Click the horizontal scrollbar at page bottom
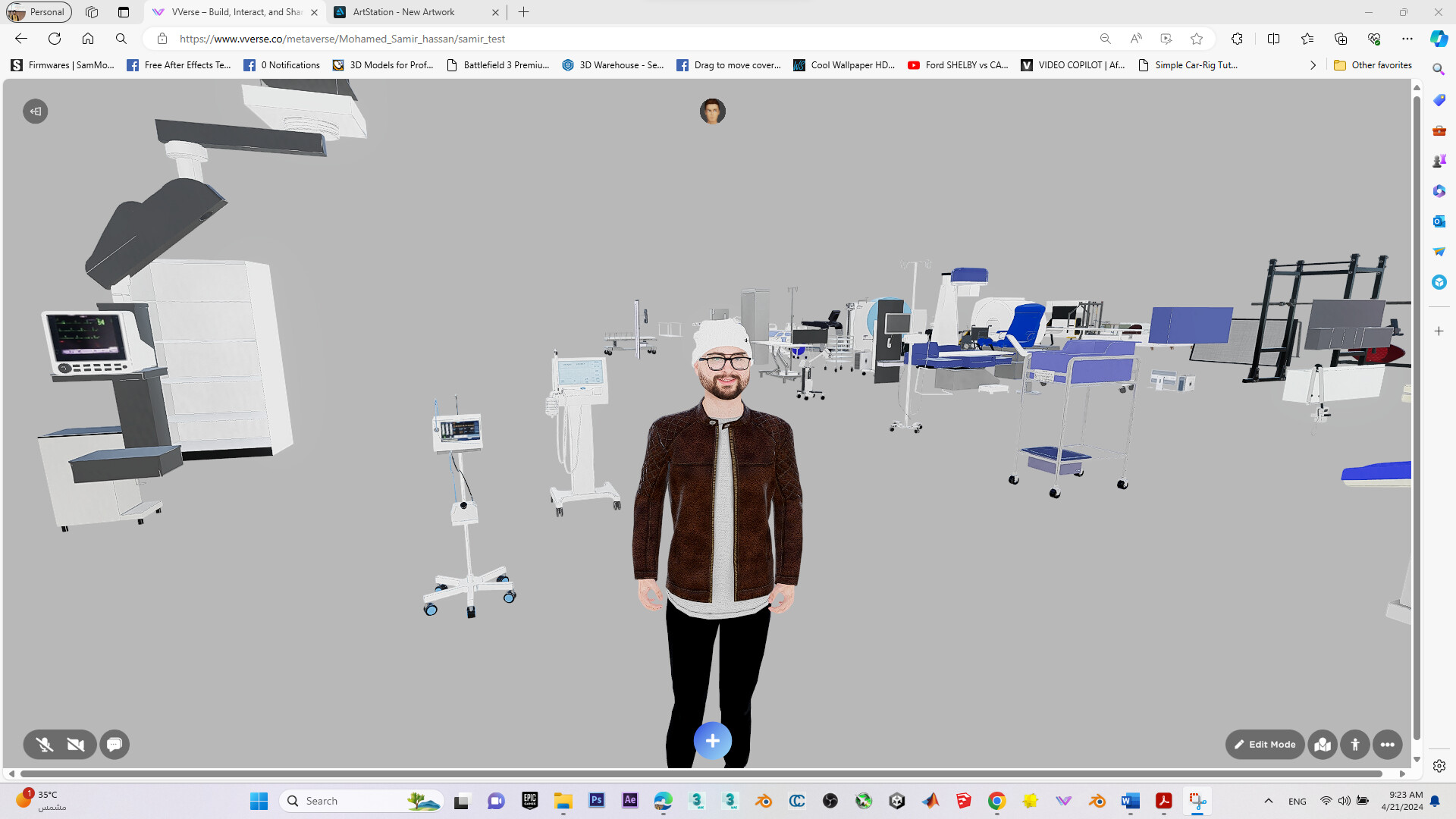Screen dimensions: 1456x819 coord(701,773)
